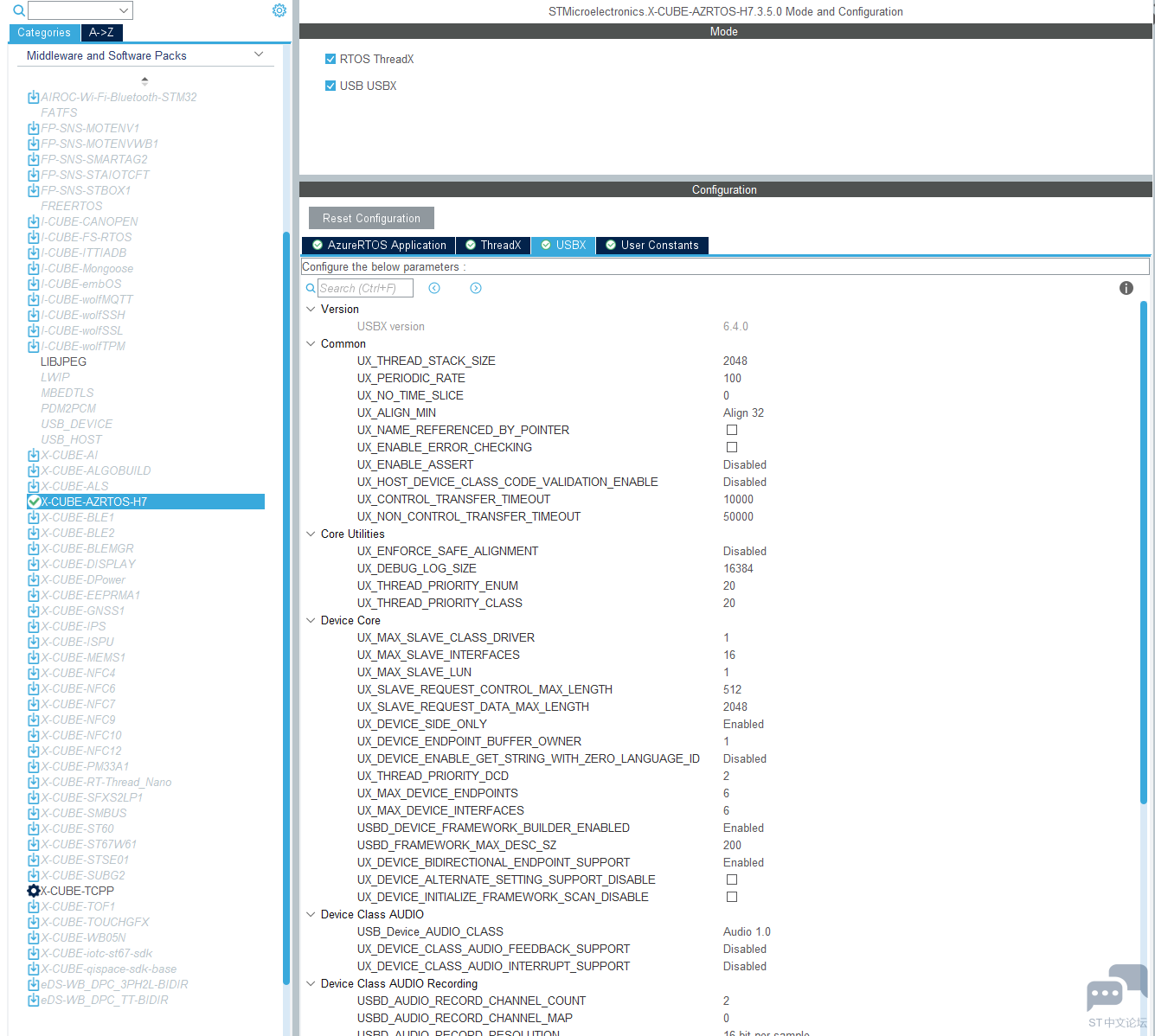Click download icon beside AIROC-Wi-Fi-Bluetooth-STM32
Screen dimensions: 1155x1036
pyautogui.click(x=33, y=97)
